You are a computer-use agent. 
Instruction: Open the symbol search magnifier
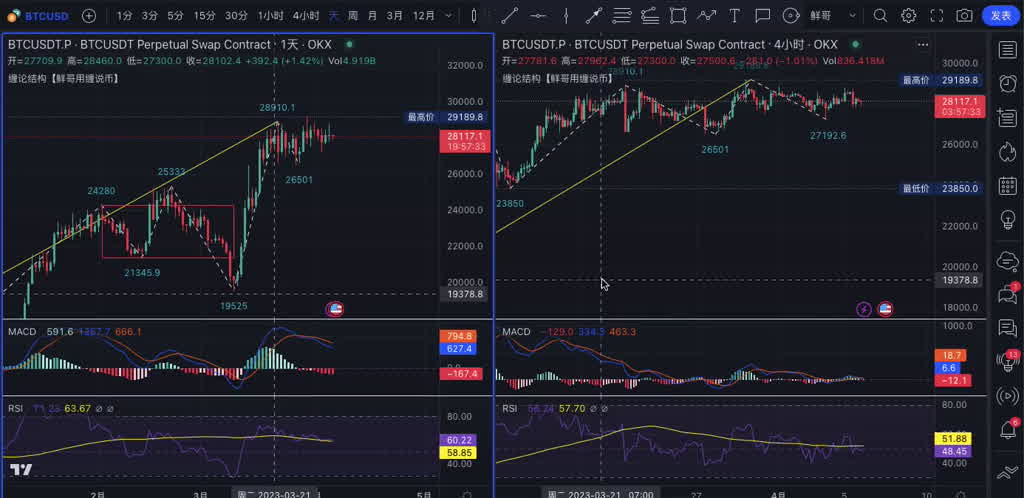tap(880, 16)
